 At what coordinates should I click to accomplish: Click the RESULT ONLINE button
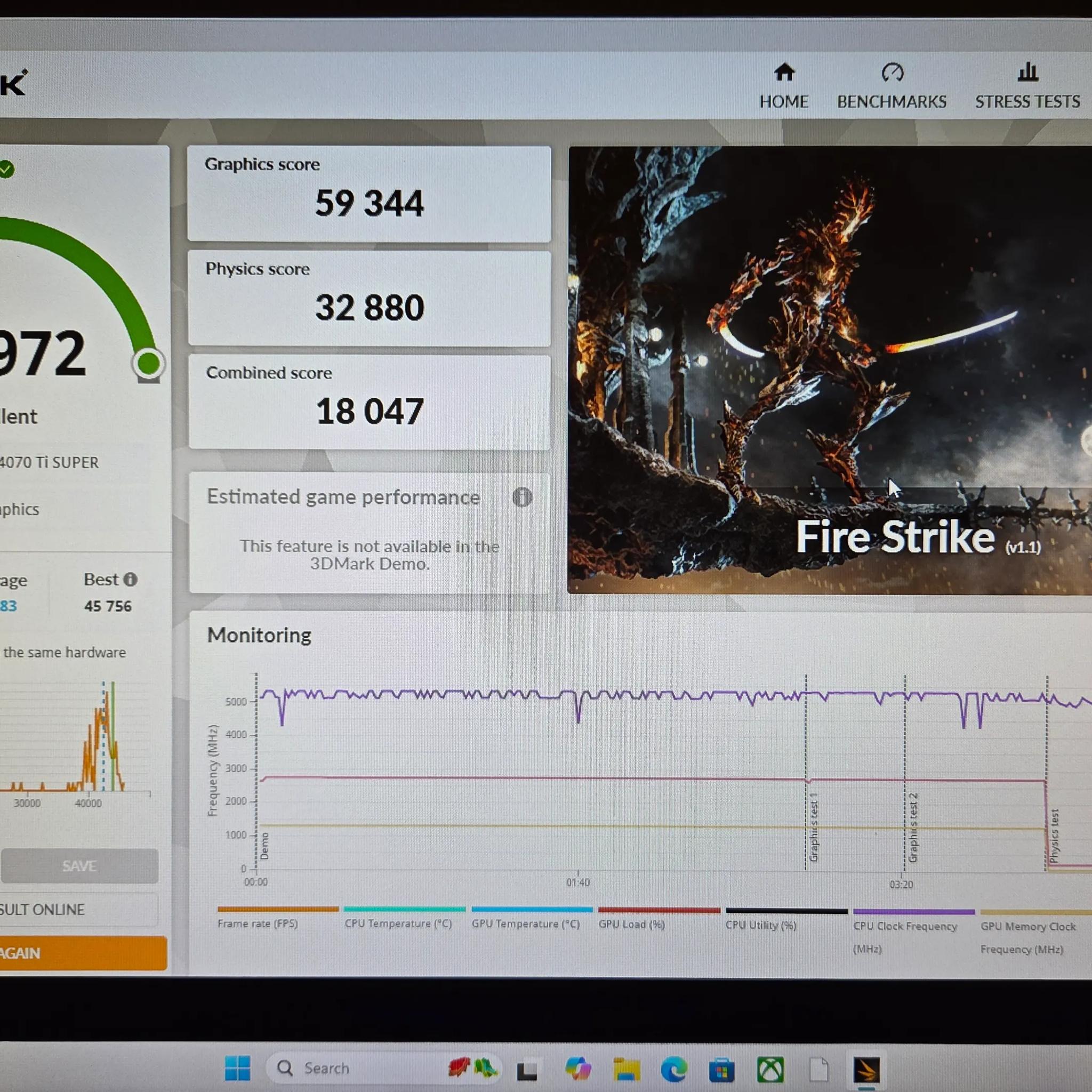click(78, 910)
